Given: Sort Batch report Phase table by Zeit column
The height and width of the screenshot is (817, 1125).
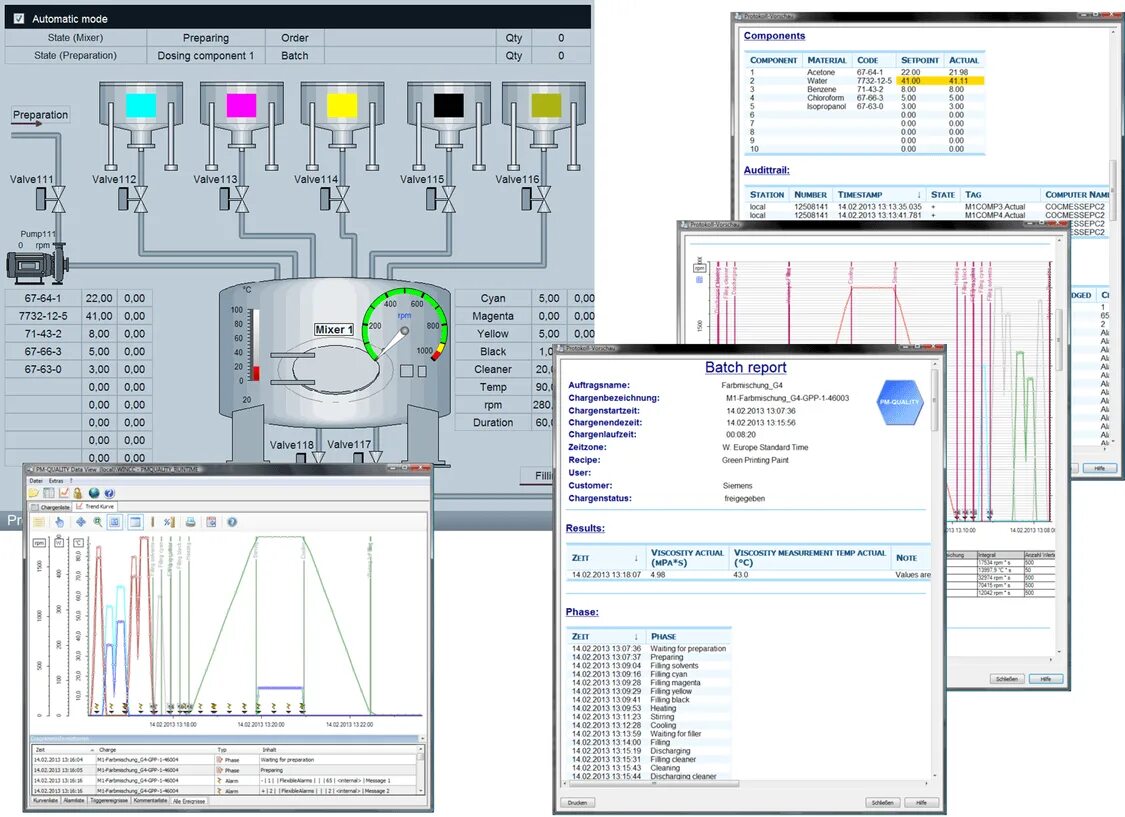Looking at the screenshot, I should click(606, 636).
